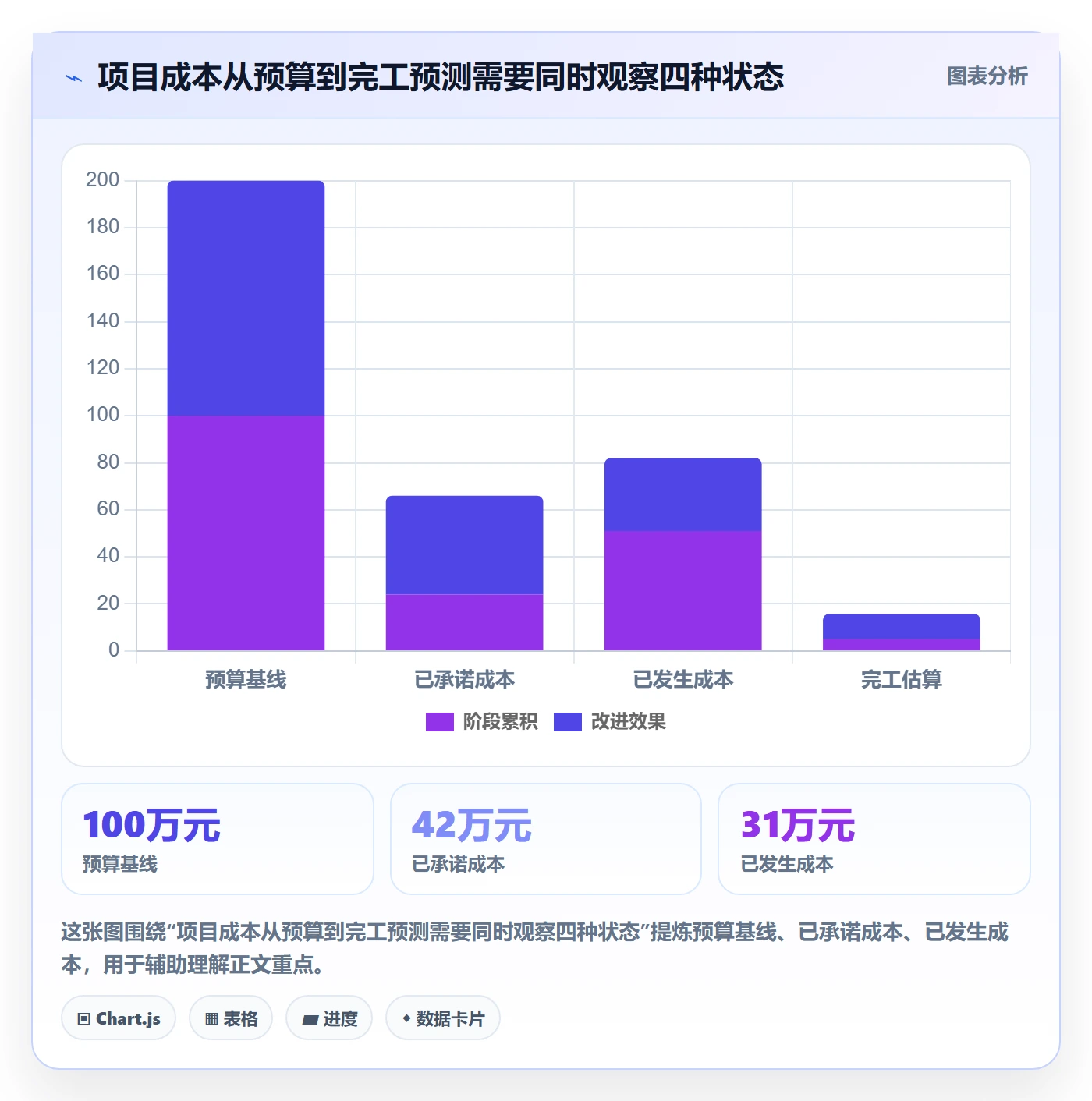This screenshot has width=1092, height=1101.
Task: Click the blue segment of 完工估算 bar
Action: [x=901, y=626]
